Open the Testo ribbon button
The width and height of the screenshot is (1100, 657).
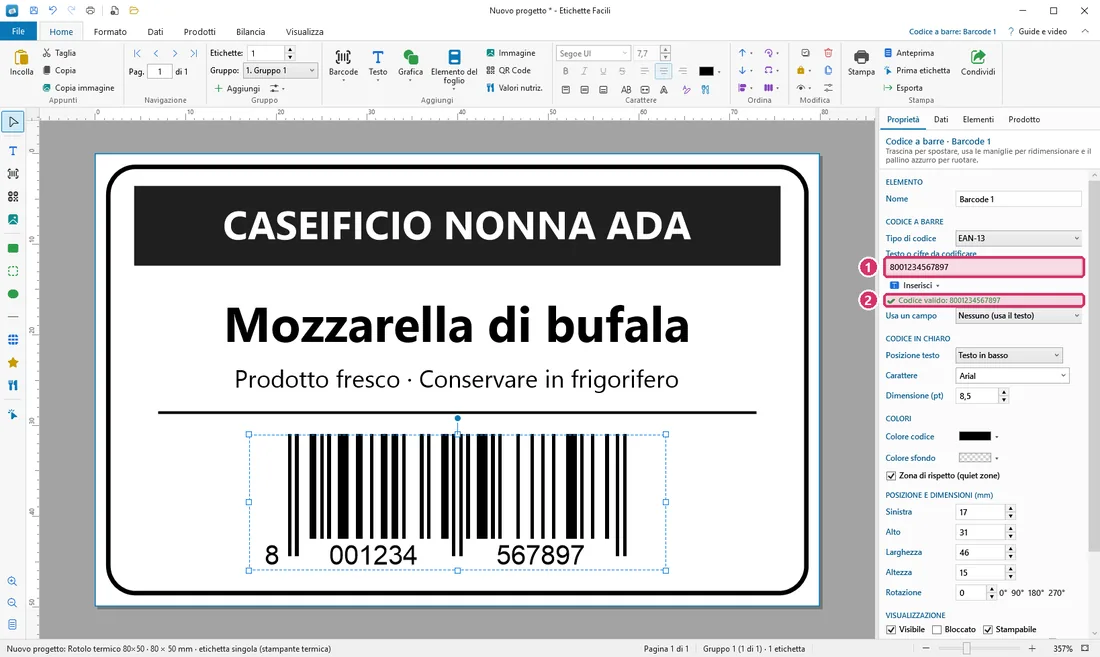[x=377, y=65]
